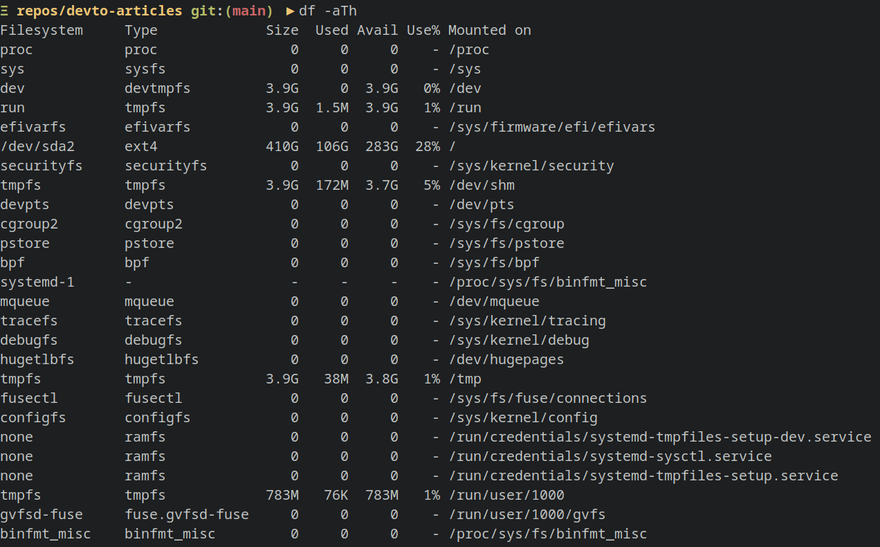The height and width of the screenshot is (547, 880).
Task: Click the git branch name 'main'
Action: tap(250, 11)
